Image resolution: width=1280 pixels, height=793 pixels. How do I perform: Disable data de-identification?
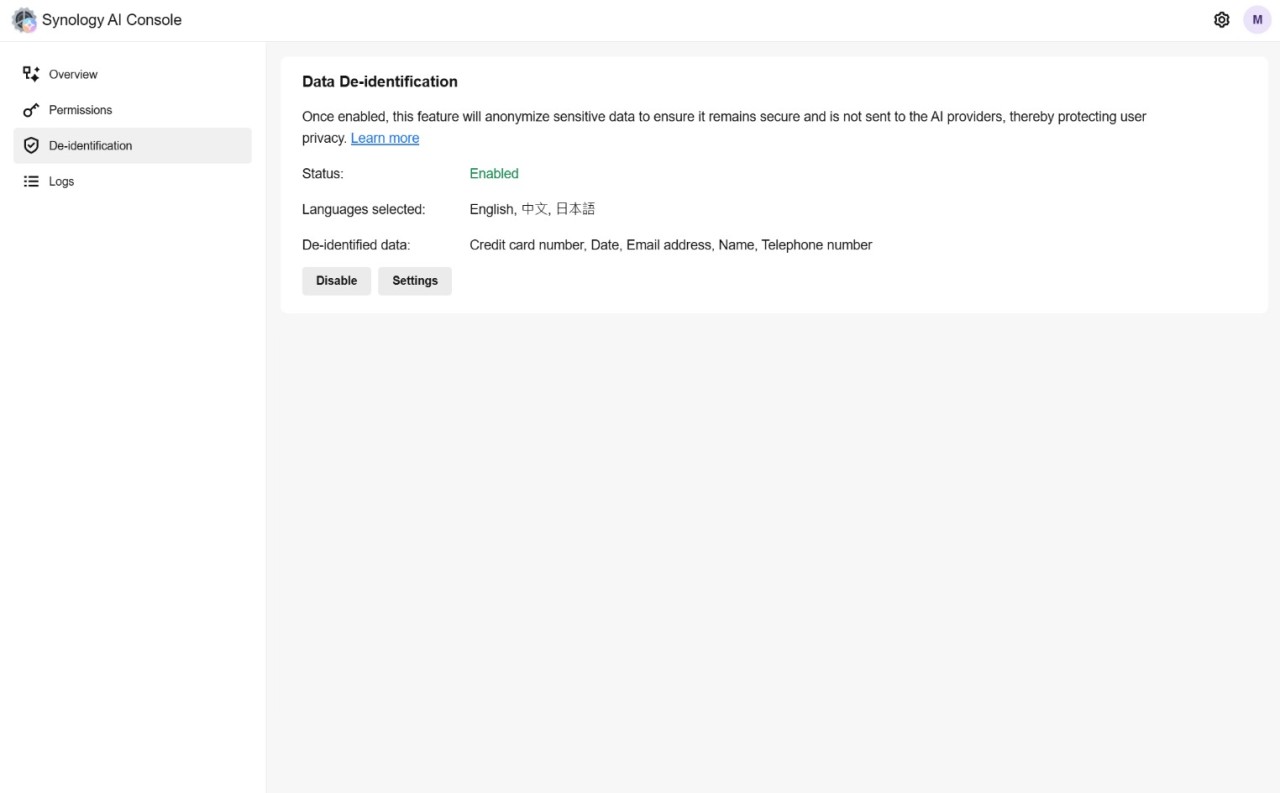(x=336, y=281)
